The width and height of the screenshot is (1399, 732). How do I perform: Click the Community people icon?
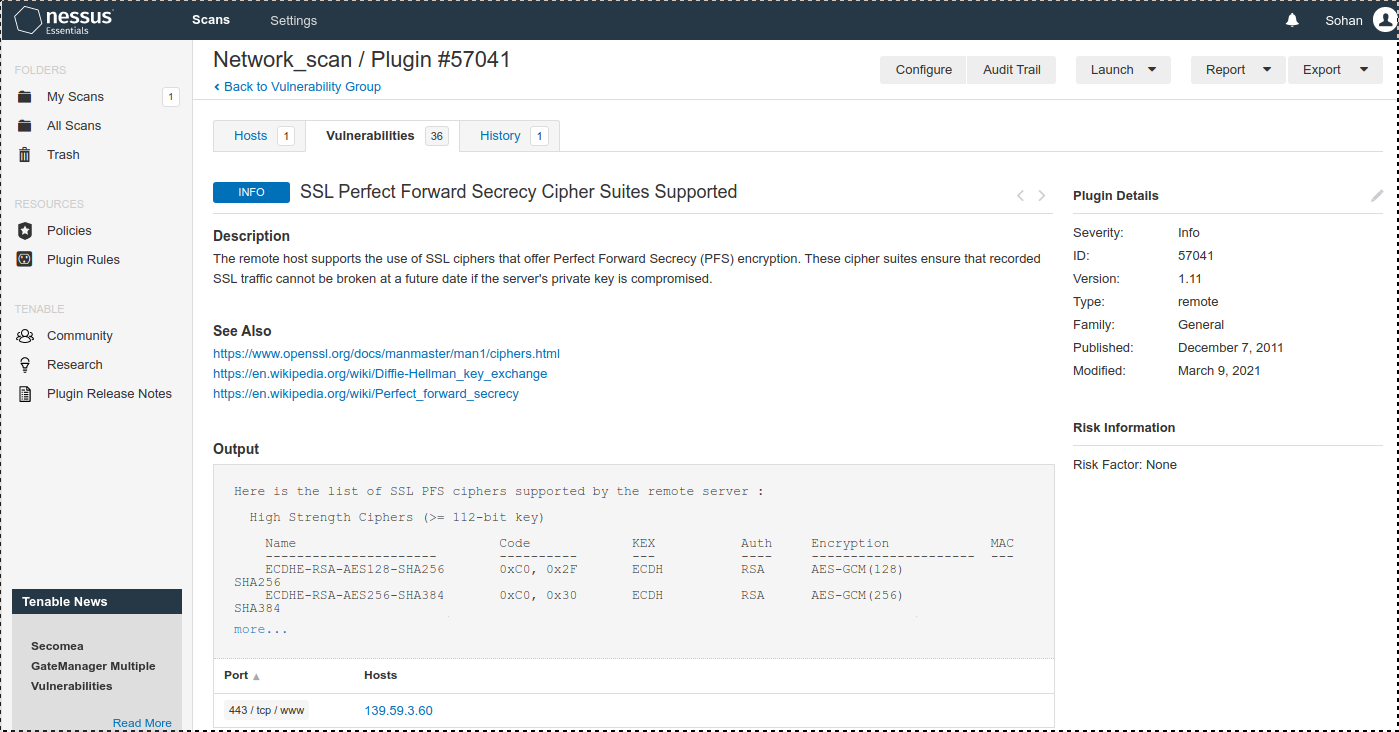point(25,336)
